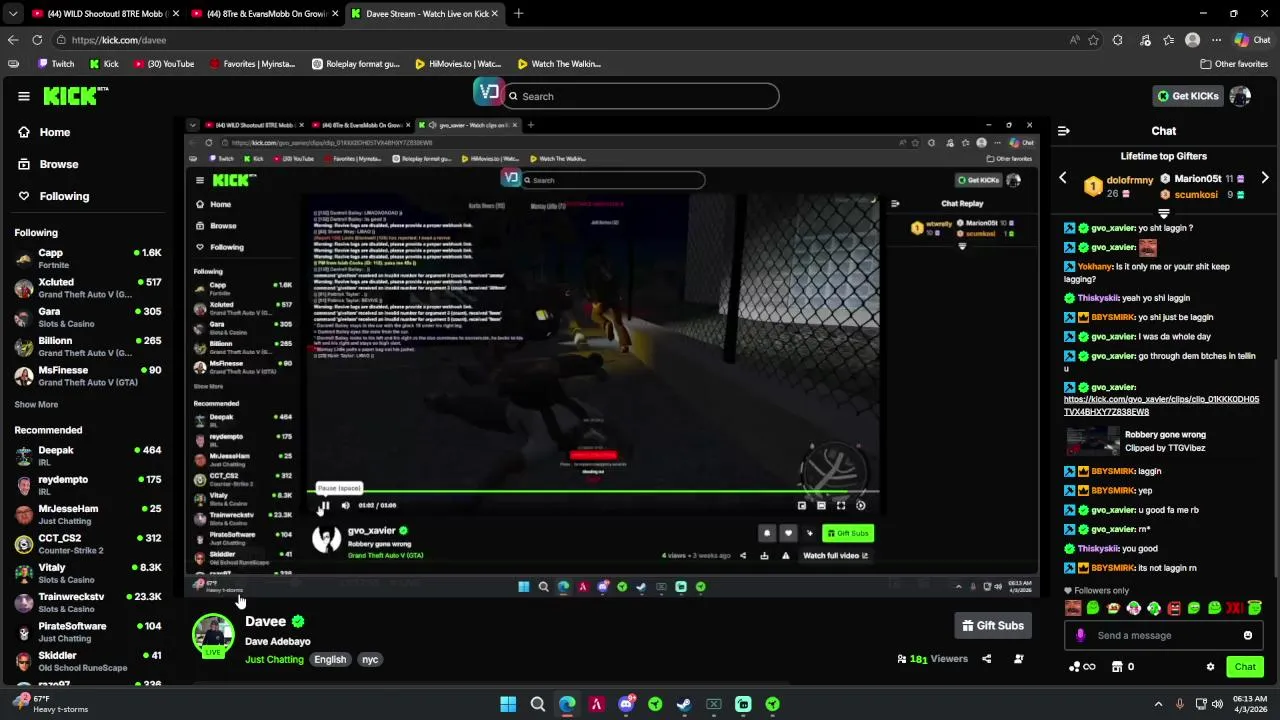Open the Other favorites folder
The width and height of the screenshot is (1280, 720).
[1234, 64]
